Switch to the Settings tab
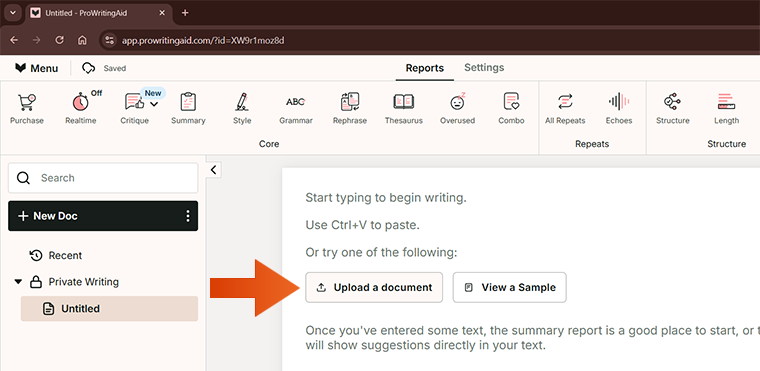Screen dimensions: 760x371 tap(484, 67)
